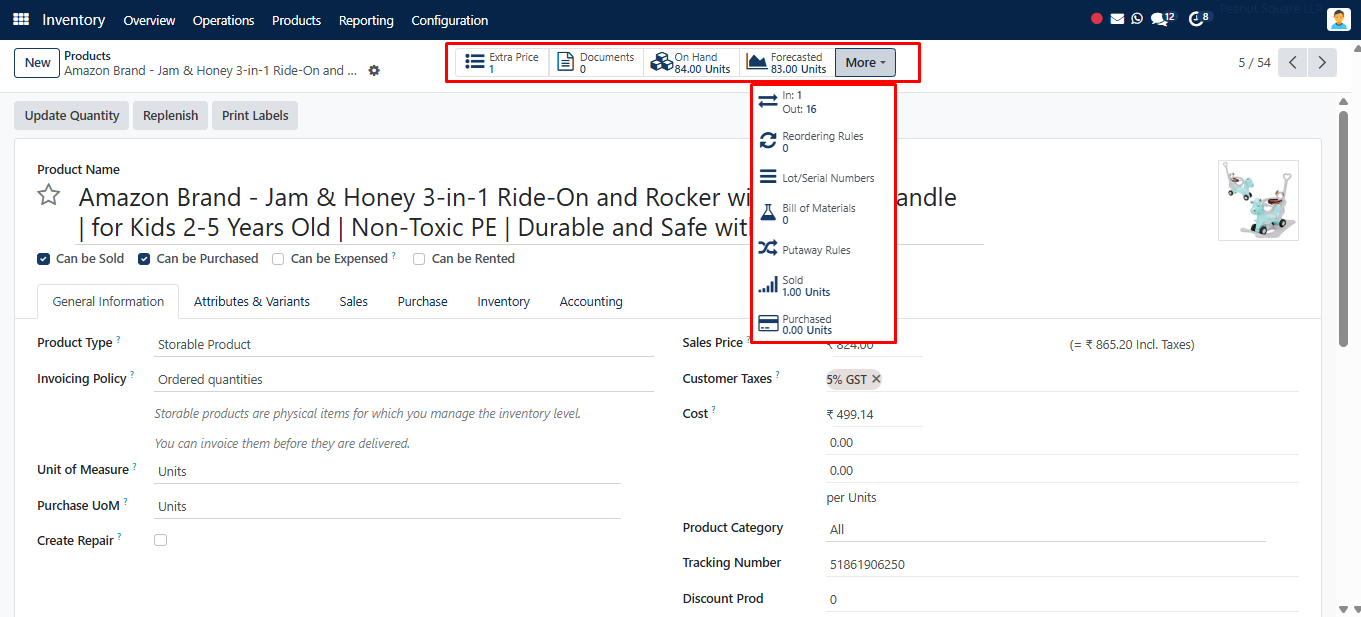Image resolution: width=1361 pixels, height=617 pixels.
Task: Remove the 5% GST tax tag
Action: (876, 379)
